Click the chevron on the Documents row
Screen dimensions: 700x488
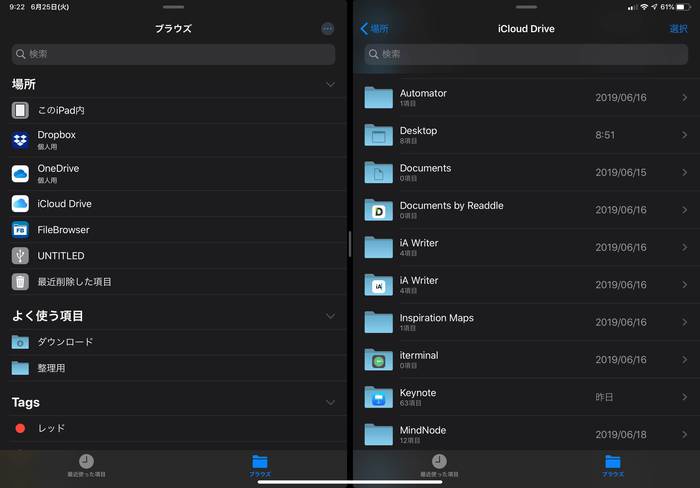coord(684,172)
